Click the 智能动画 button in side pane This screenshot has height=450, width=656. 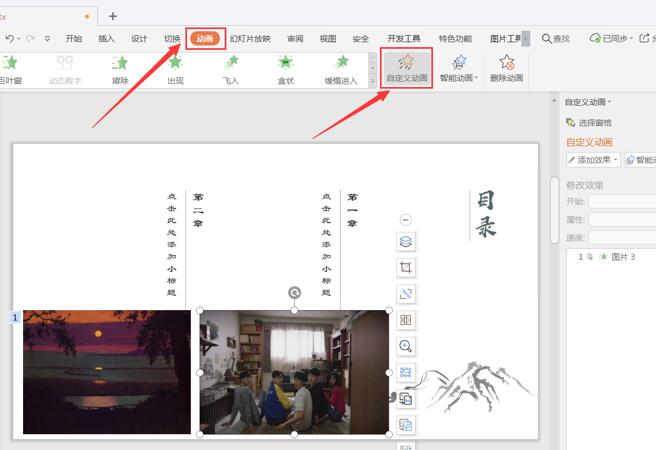(641, 160)
